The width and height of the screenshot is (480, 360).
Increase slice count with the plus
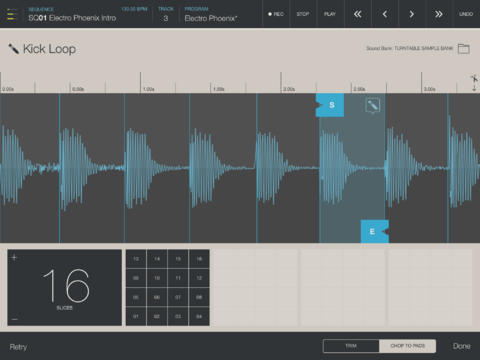tap(14, 257)
